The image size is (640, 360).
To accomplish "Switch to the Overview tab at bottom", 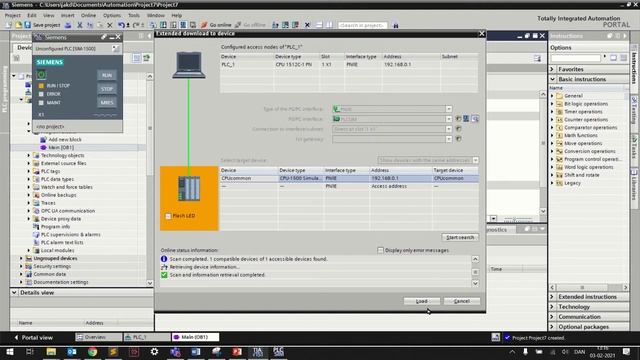I will click(x=98, y=337).
